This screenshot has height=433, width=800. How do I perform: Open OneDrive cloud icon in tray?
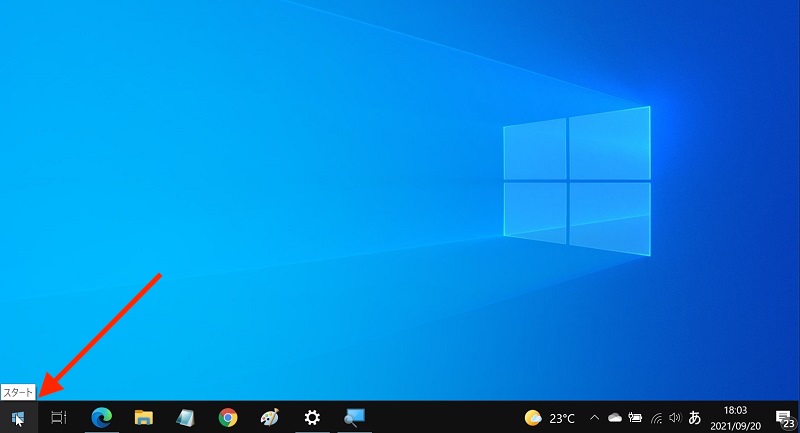click(x=615, y=417)
